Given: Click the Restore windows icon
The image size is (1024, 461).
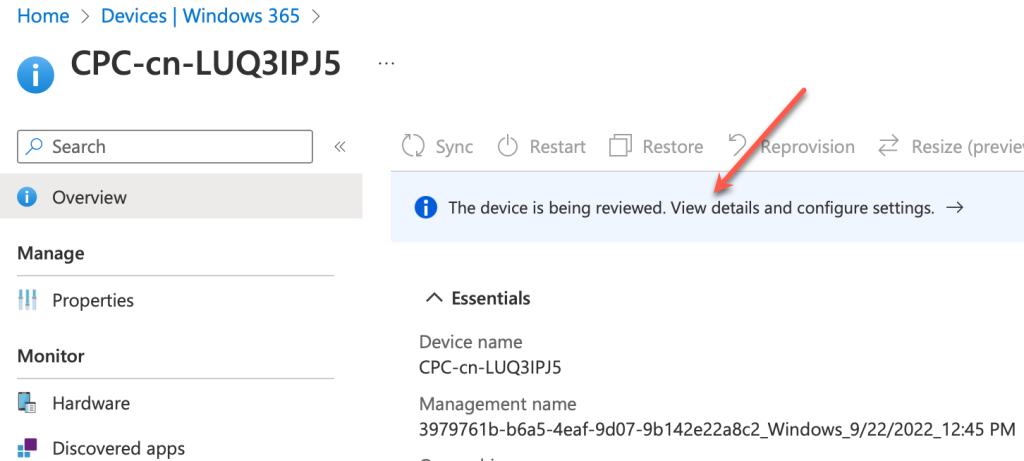Looking at the screenshot, I should tap(620, 146).
